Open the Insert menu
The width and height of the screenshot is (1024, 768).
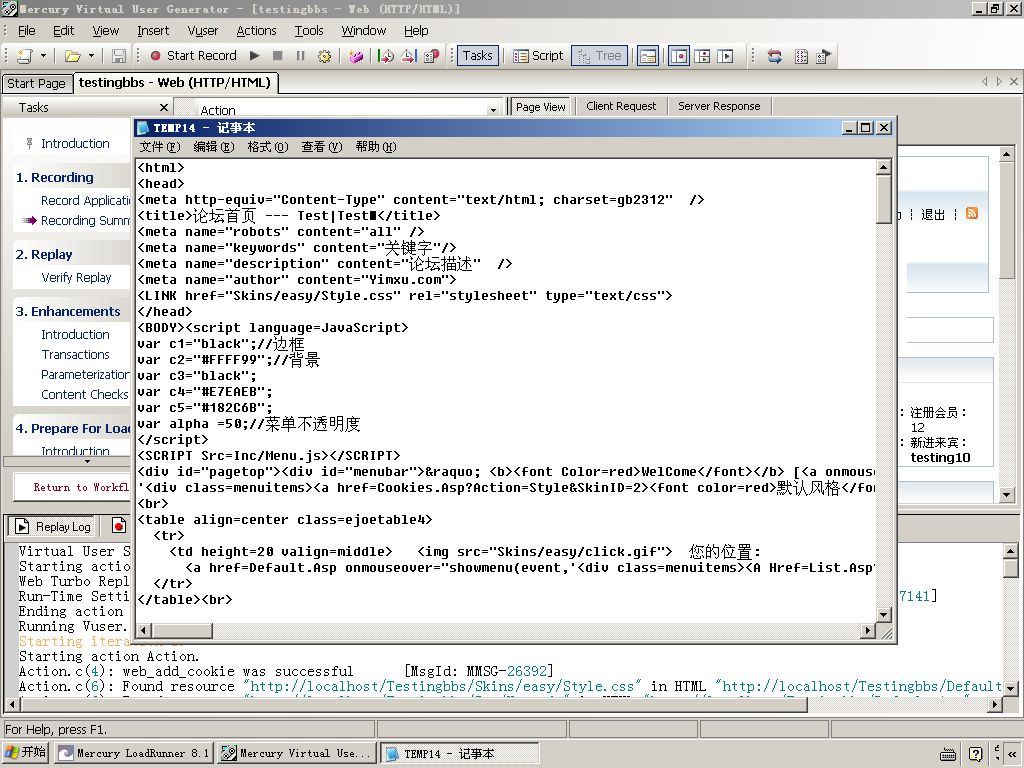(153, 31)
